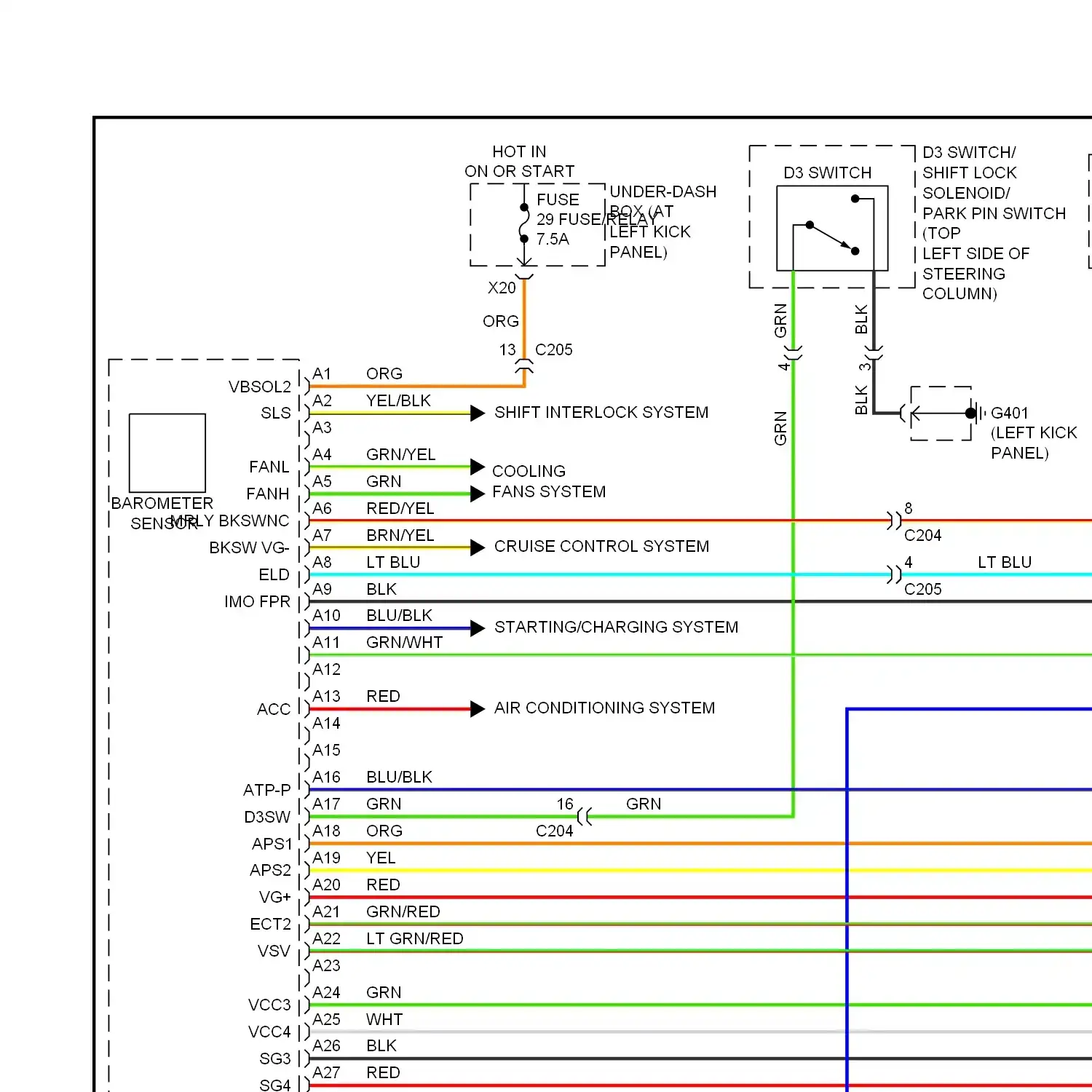Click pin label 'A2'
Viewport: 1092px width, 1092px height.
click(322, 401)
